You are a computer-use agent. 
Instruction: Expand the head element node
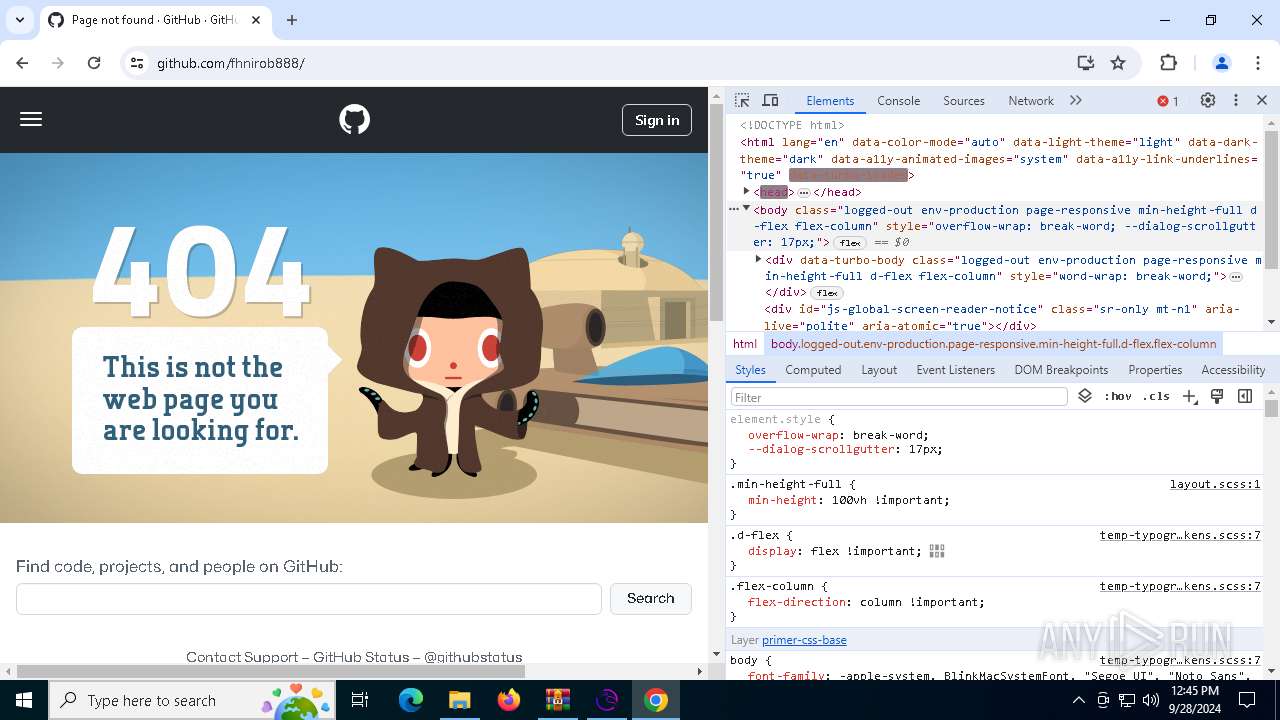[746, 191]
